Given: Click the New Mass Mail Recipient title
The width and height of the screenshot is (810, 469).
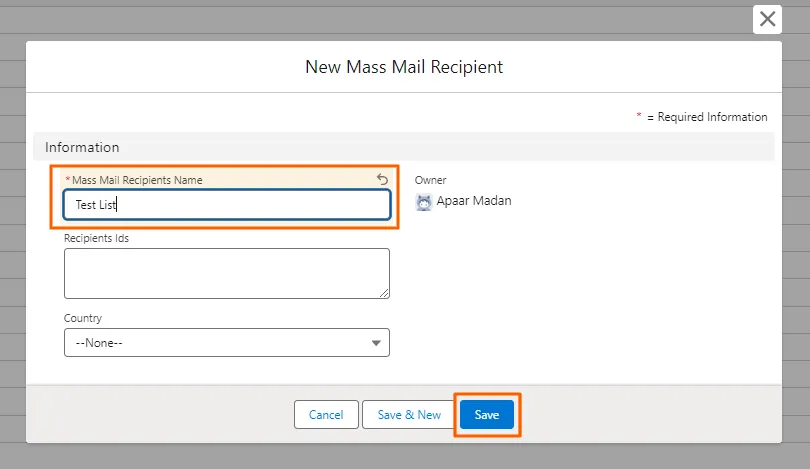Looking at the screenshot, I should tap(404, 67).
